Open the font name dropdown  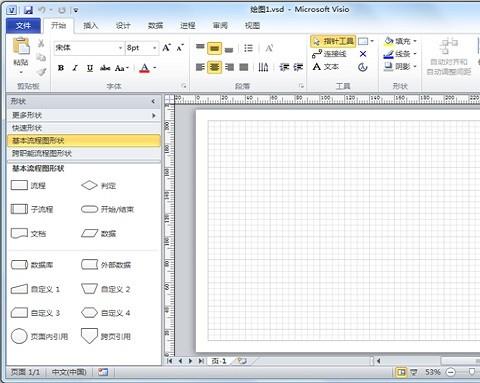click(x=120, y=48)
